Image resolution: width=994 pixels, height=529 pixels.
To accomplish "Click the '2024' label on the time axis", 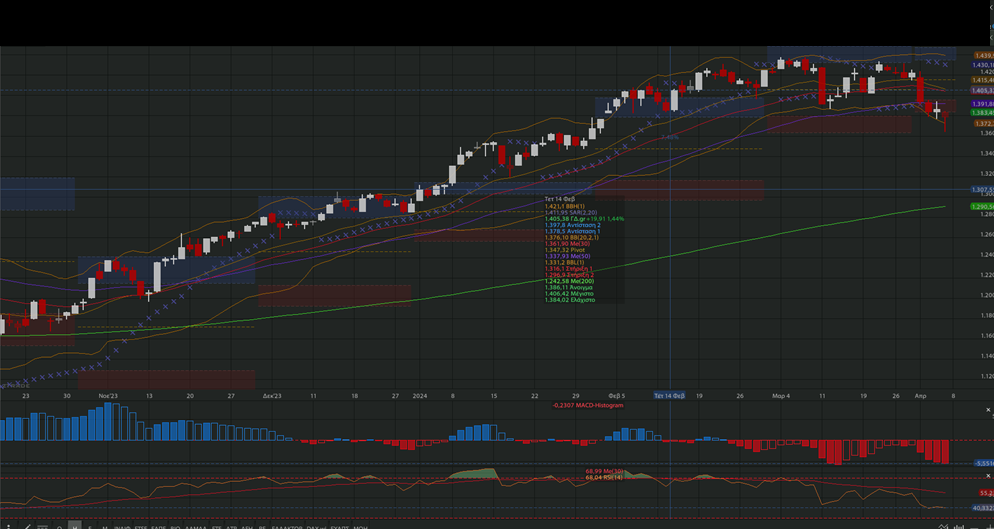I will [x=420, y=396].
